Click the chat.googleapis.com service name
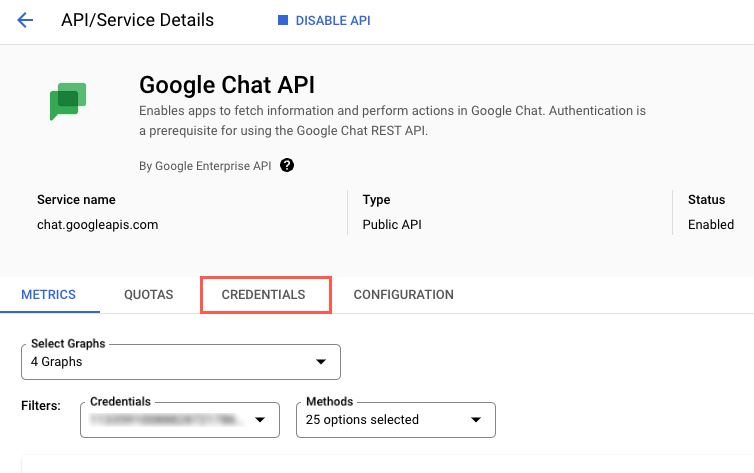 click(97, 225)
